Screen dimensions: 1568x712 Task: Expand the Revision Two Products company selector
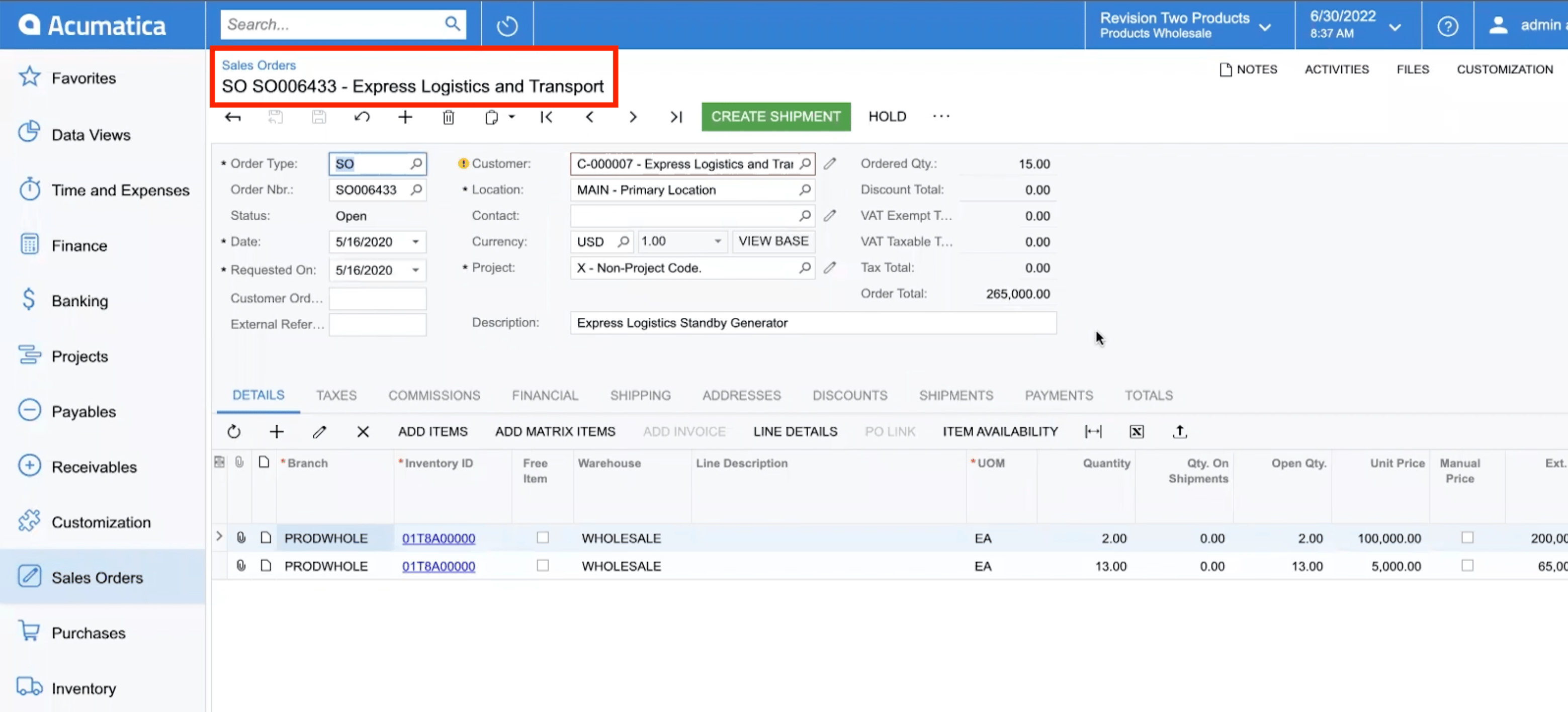1265,27
